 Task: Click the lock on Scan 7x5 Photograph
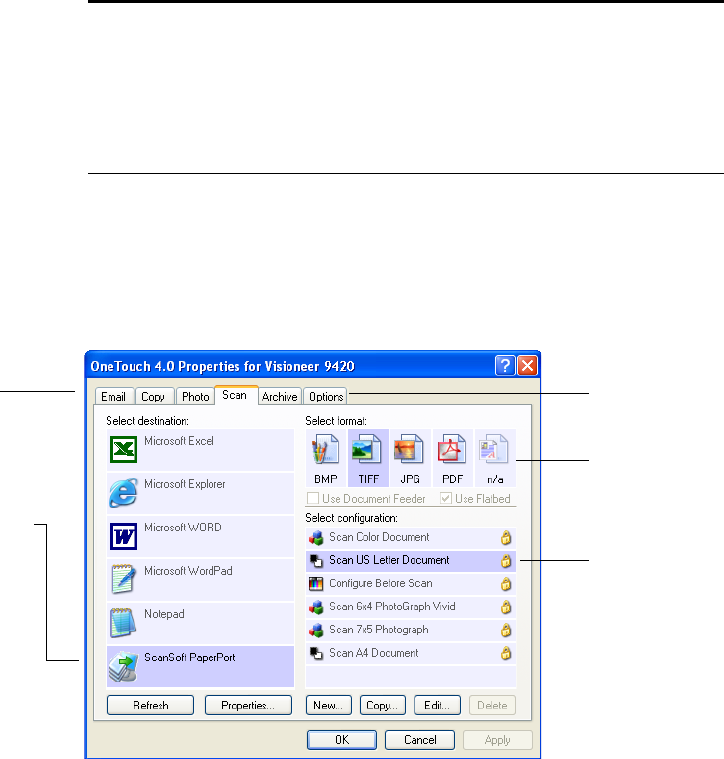506,630
